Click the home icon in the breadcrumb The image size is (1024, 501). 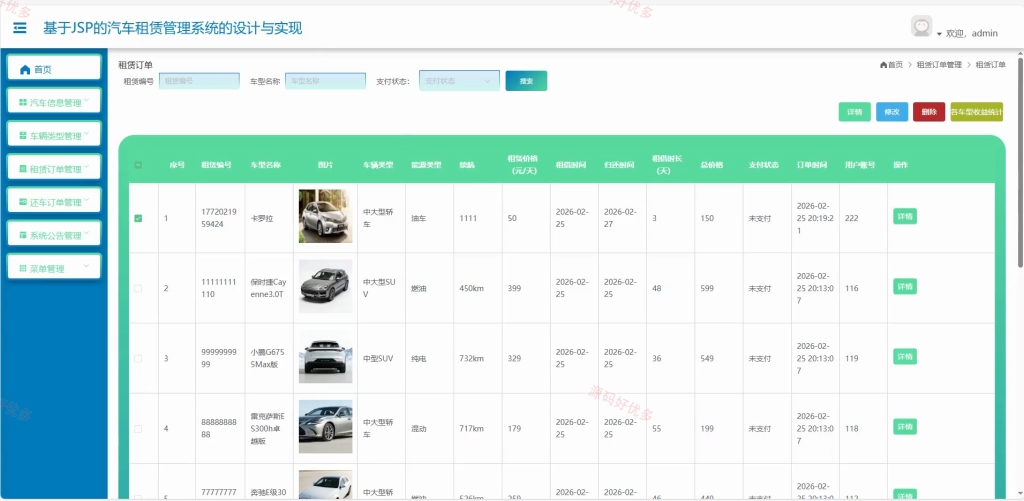click(x=884, y=65)
